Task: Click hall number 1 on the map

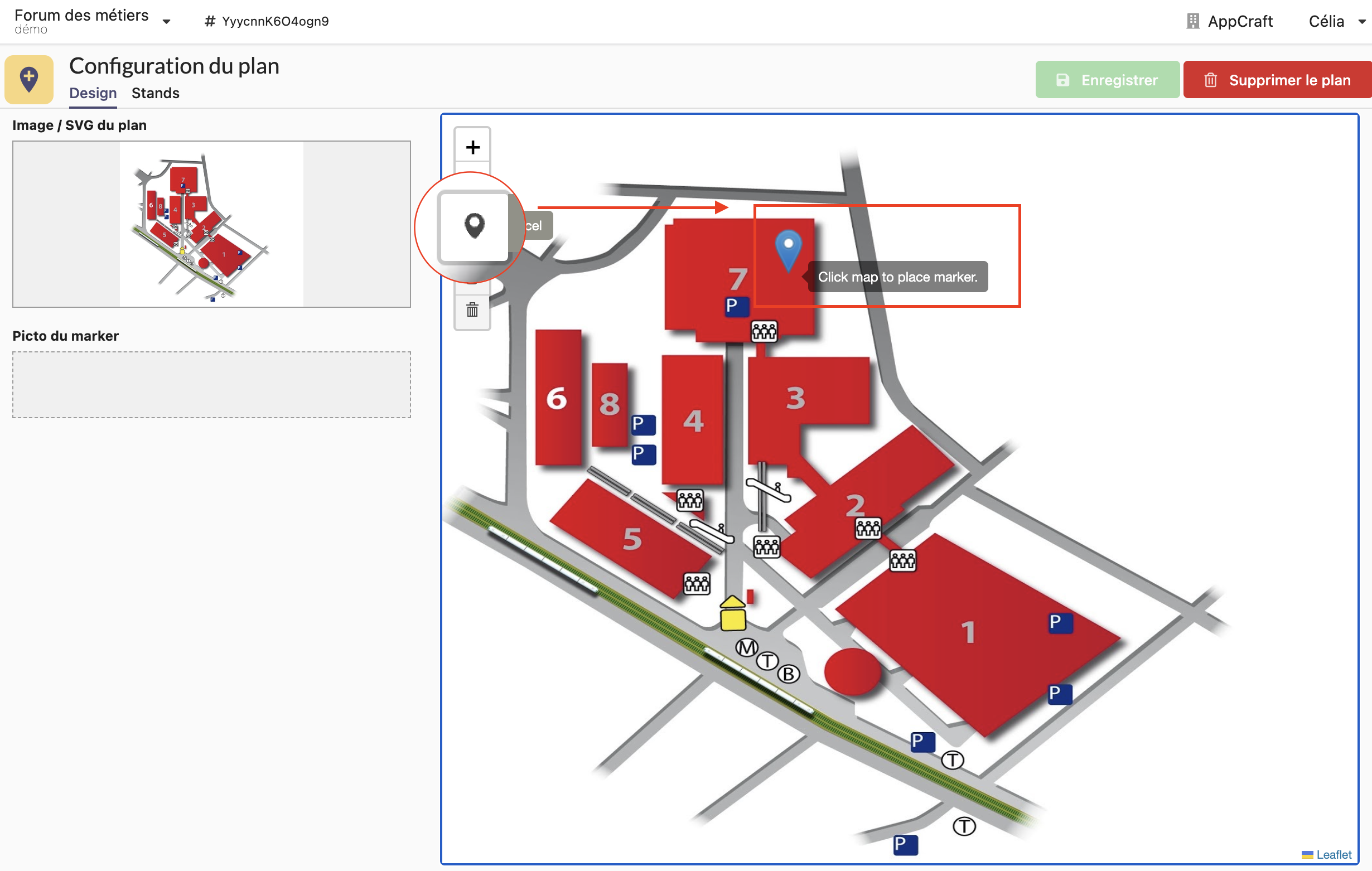Action: pos(968,632)
